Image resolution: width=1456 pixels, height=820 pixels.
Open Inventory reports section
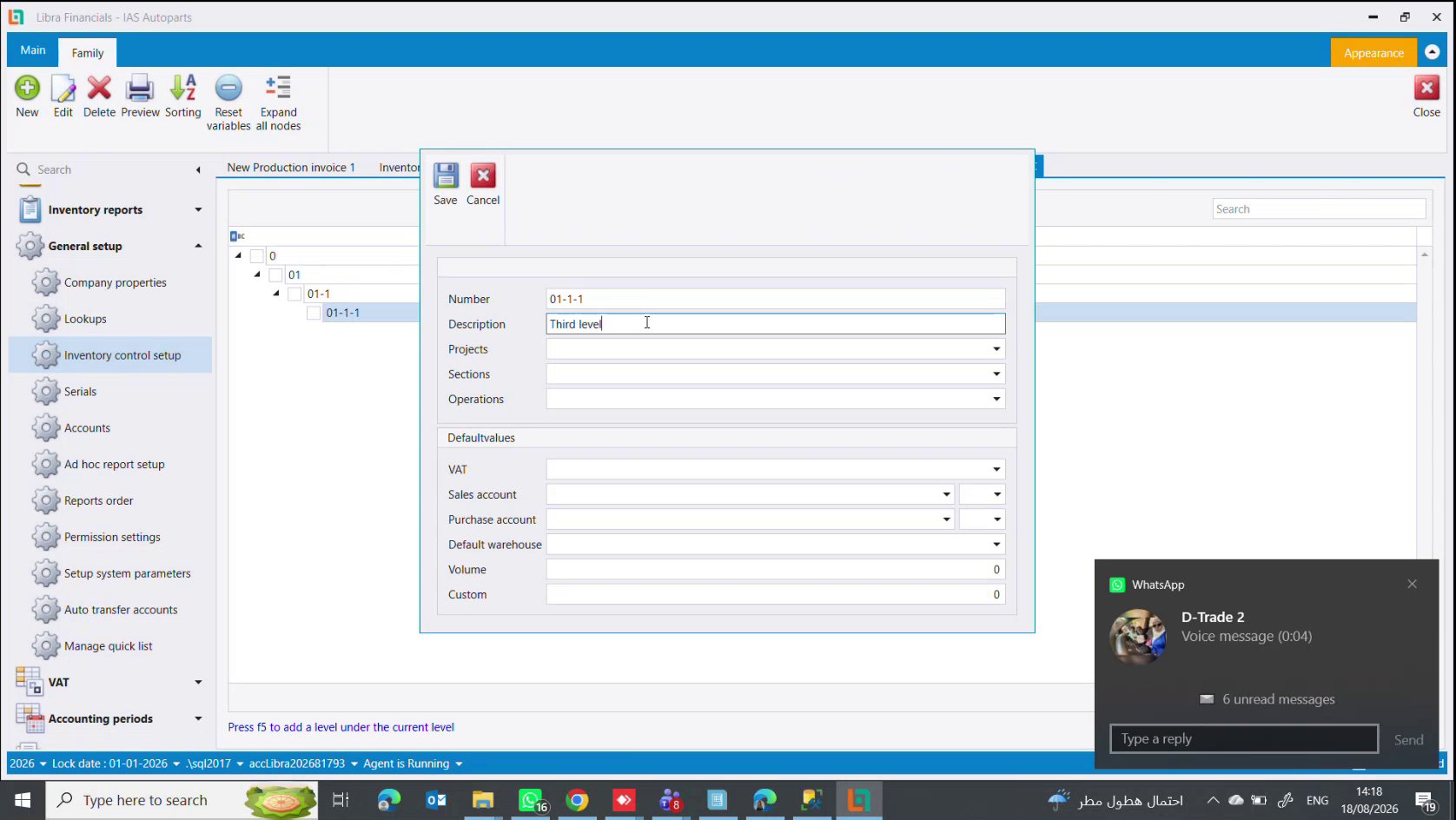(109, 209)
